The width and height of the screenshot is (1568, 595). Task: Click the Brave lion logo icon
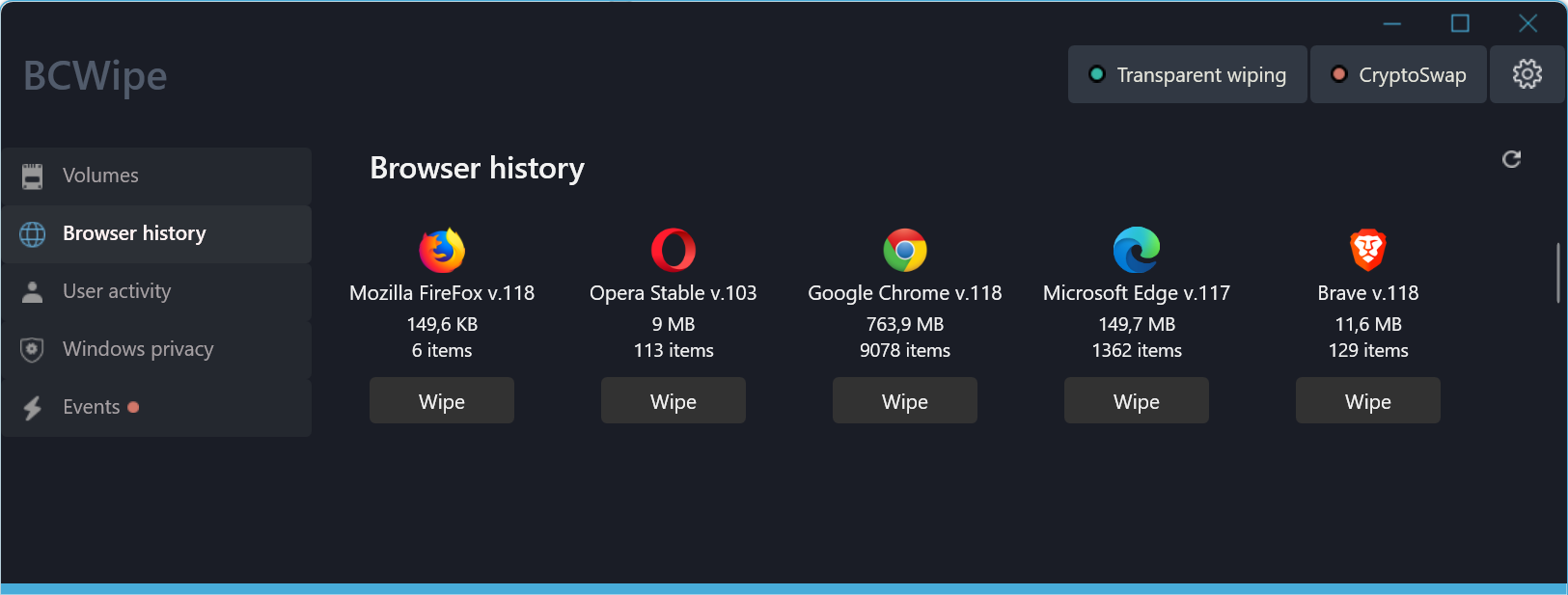click(x=1368, y=251)
